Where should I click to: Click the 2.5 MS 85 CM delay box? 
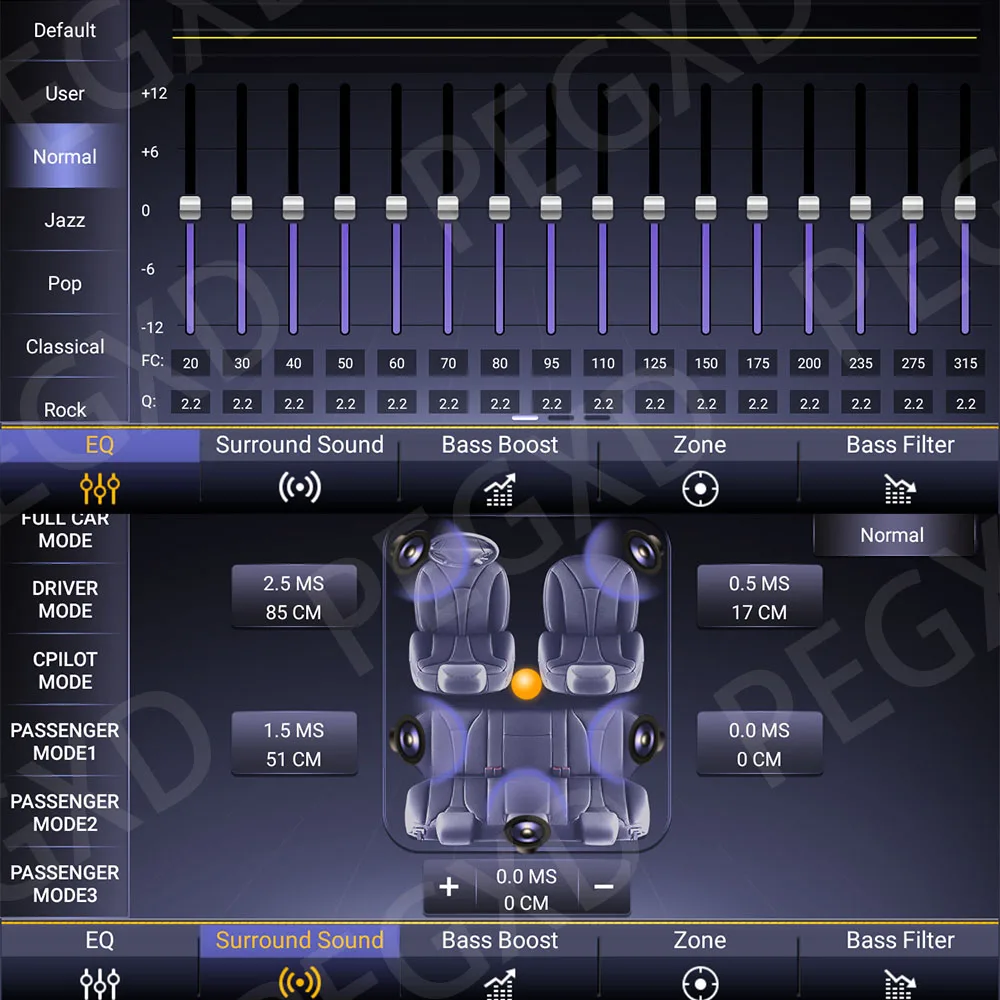click(294, 597)
